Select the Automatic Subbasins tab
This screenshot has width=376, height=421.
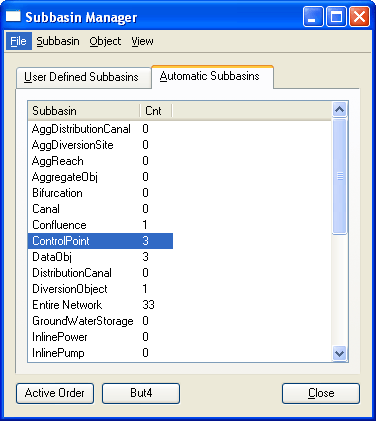point(212,77)
